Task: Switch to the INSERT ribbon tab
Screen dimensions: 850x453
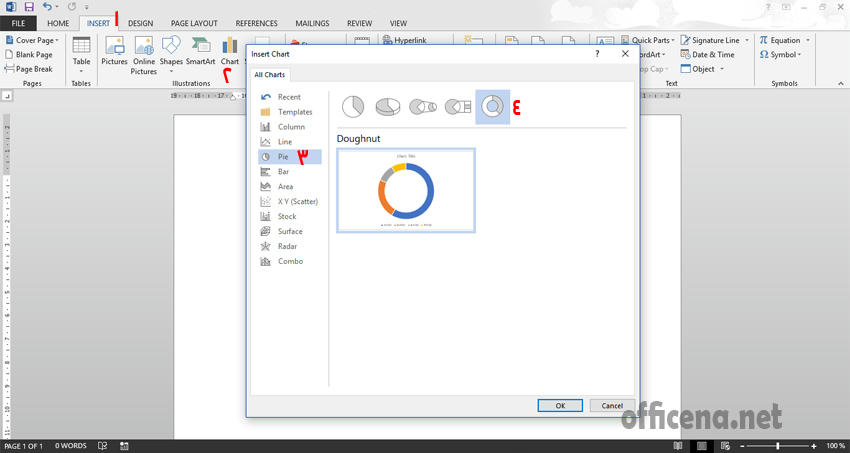Action: 99,23
